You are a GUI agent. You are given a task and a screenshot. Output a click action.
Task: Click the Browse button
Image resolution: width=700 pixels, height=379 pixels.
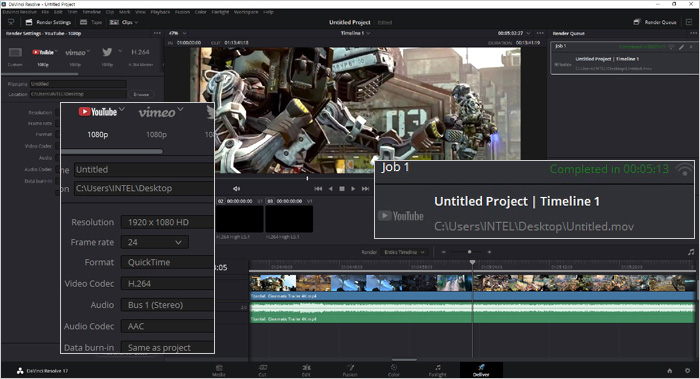click(x=141, y=94)
